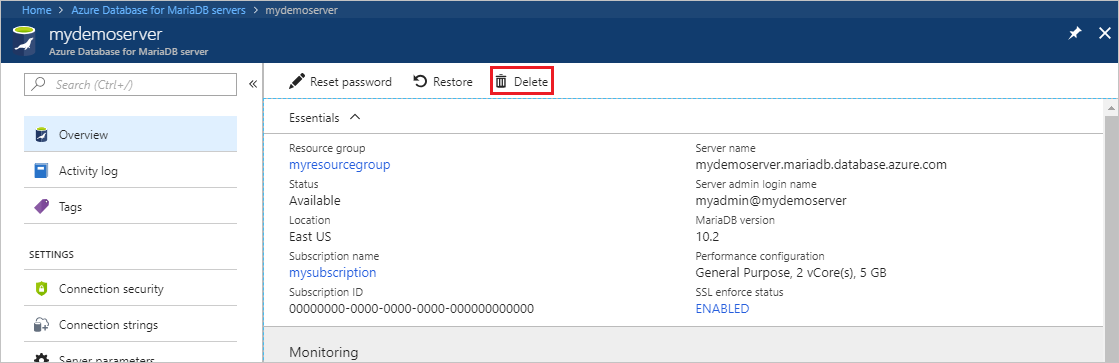Click the Activity log book icon
Image resolution: width=1119 pixels, height=363 pixels.
(x=41, y=171)
